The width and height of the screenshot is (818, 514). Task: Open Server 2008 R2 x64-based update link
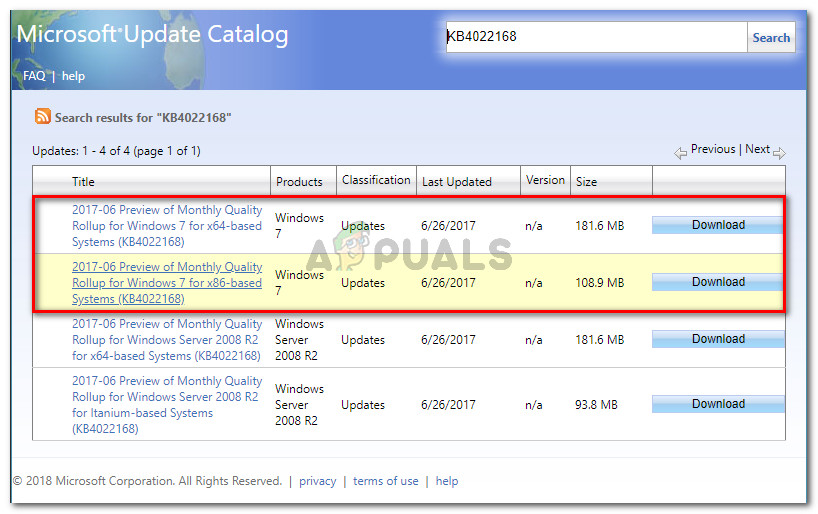167,340
